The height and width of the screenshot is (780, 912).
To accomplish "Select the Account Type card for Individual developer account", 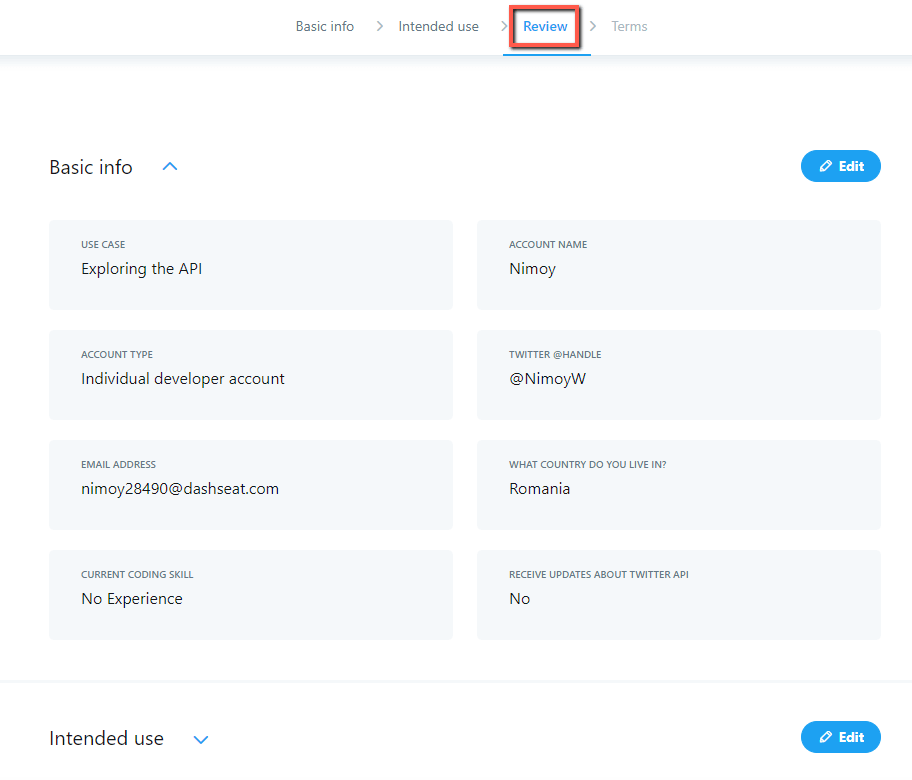I will point(250,375).
